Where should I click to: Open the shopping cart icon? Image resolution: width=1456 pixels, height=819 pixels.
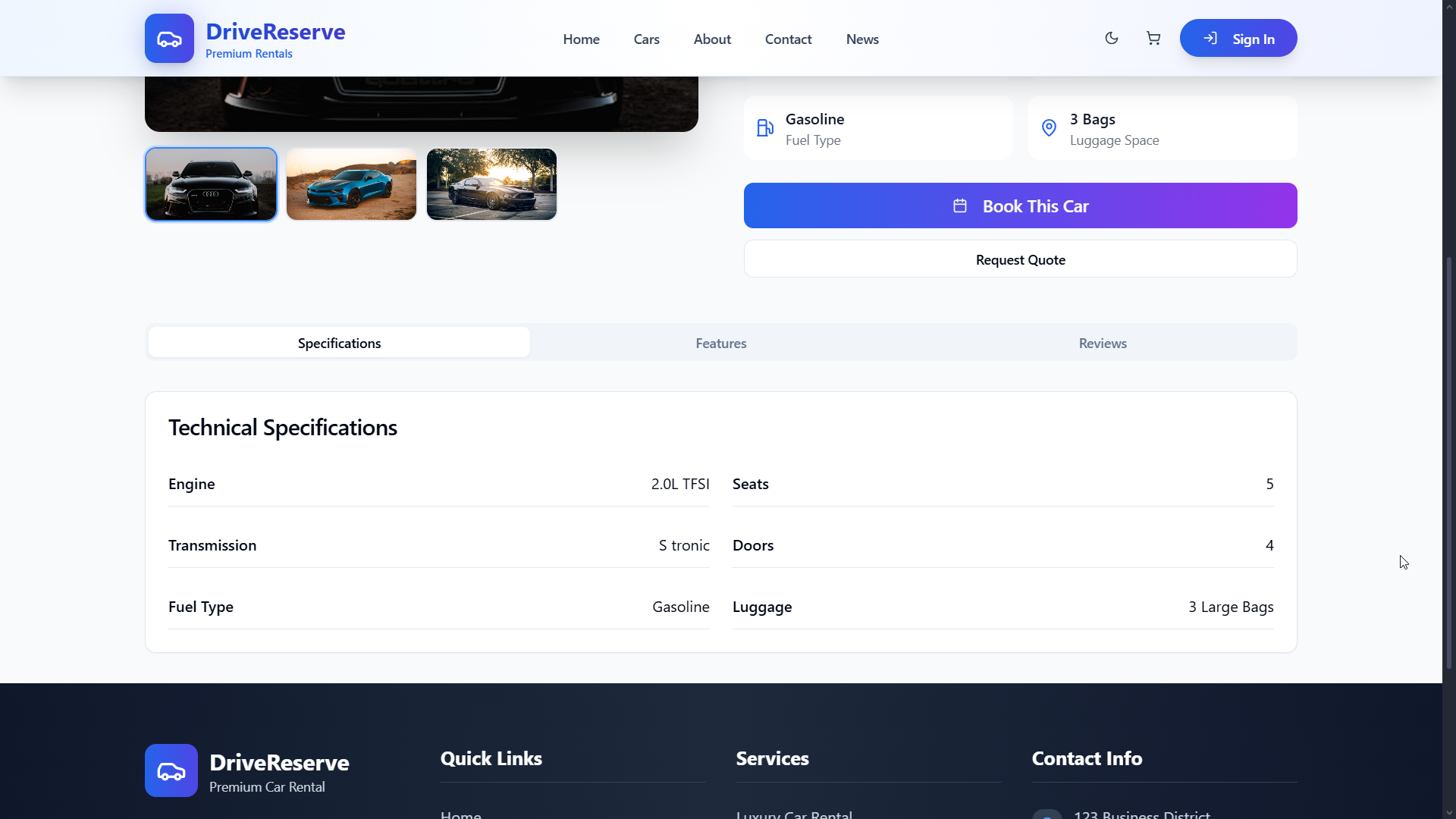[x=1153, y=39]
